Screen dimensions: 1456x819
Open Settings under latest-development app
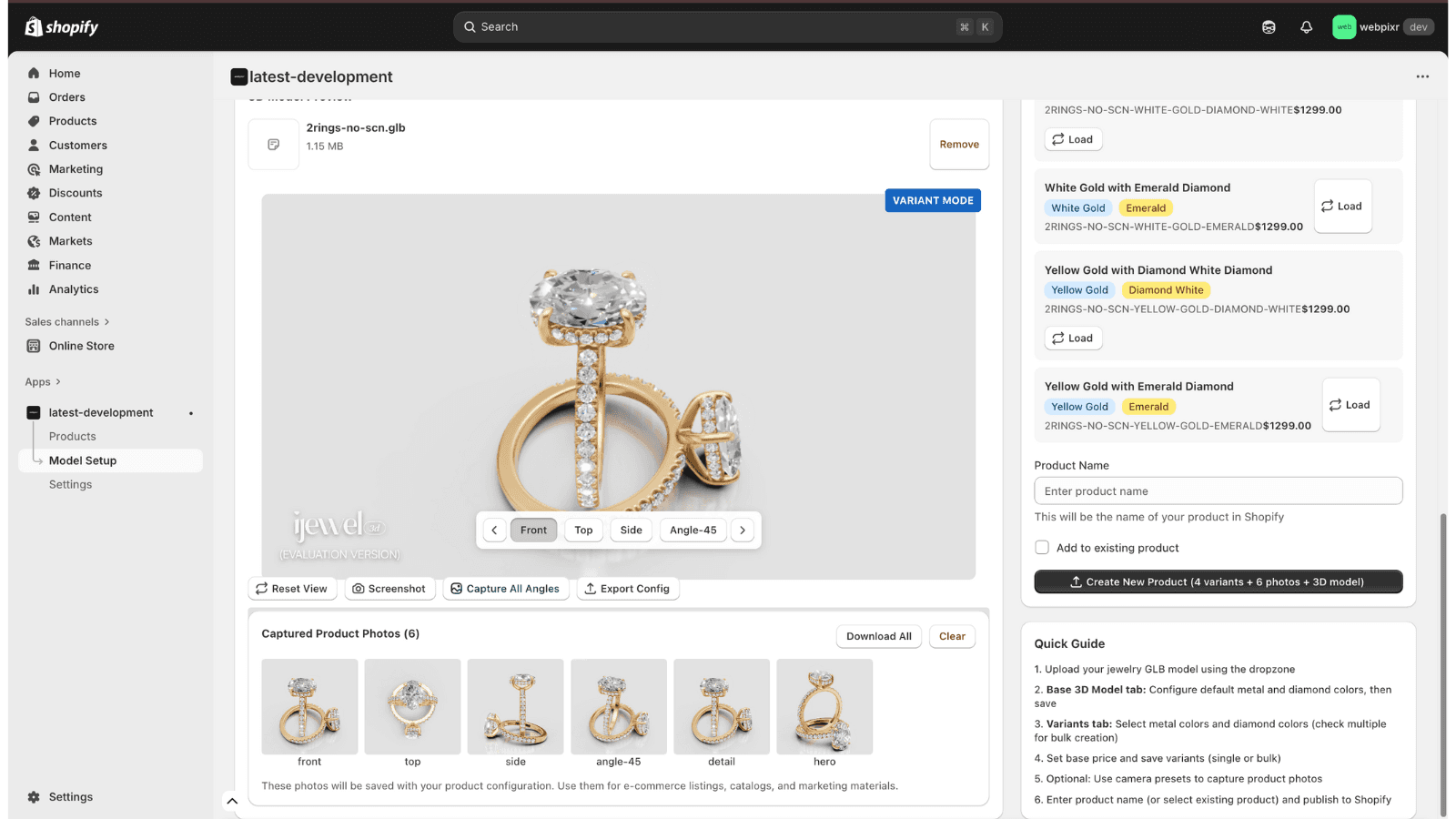tap(71, 485)
